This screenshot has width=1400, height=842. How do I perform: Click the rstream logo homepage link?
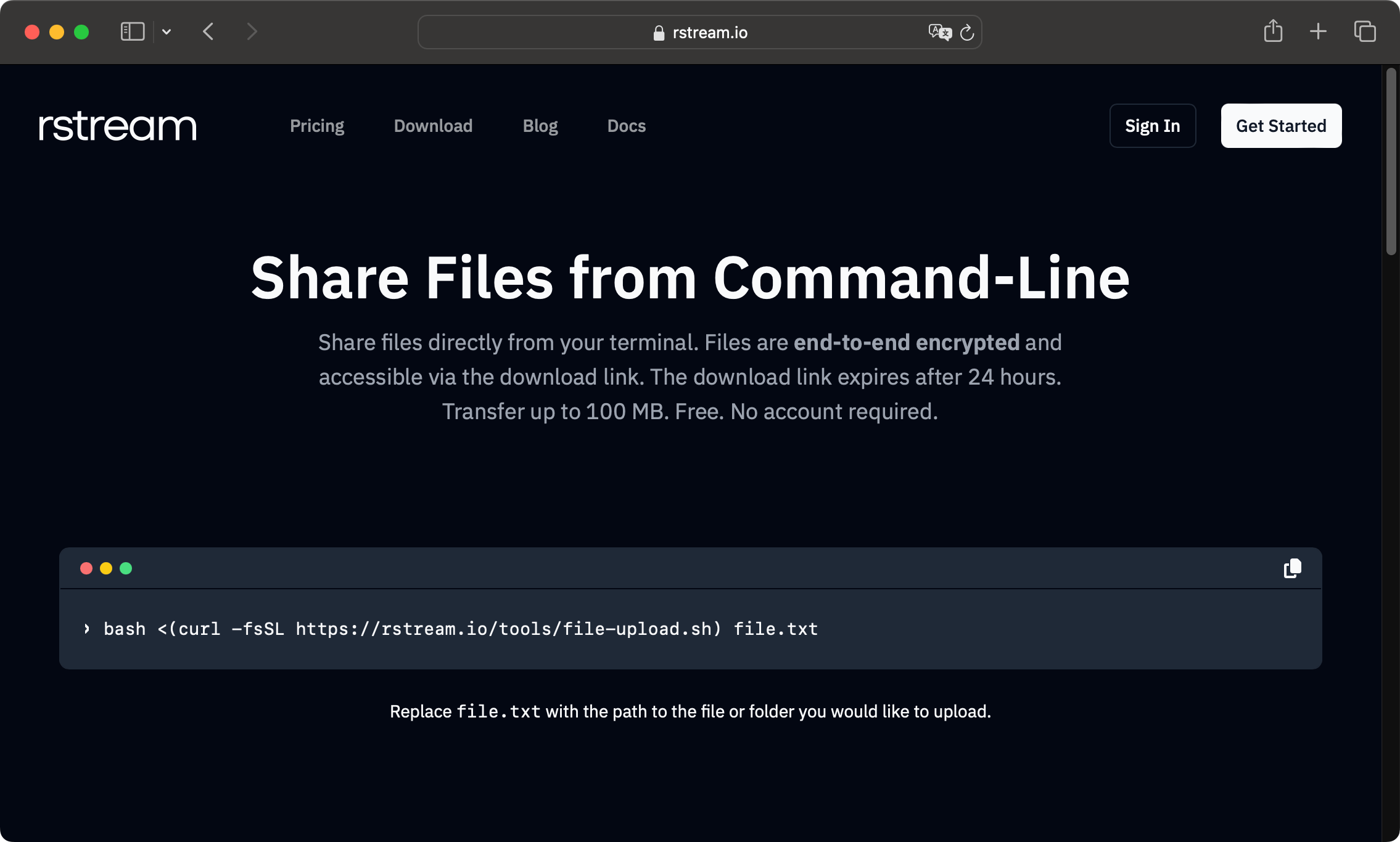[x=118, y=125]
